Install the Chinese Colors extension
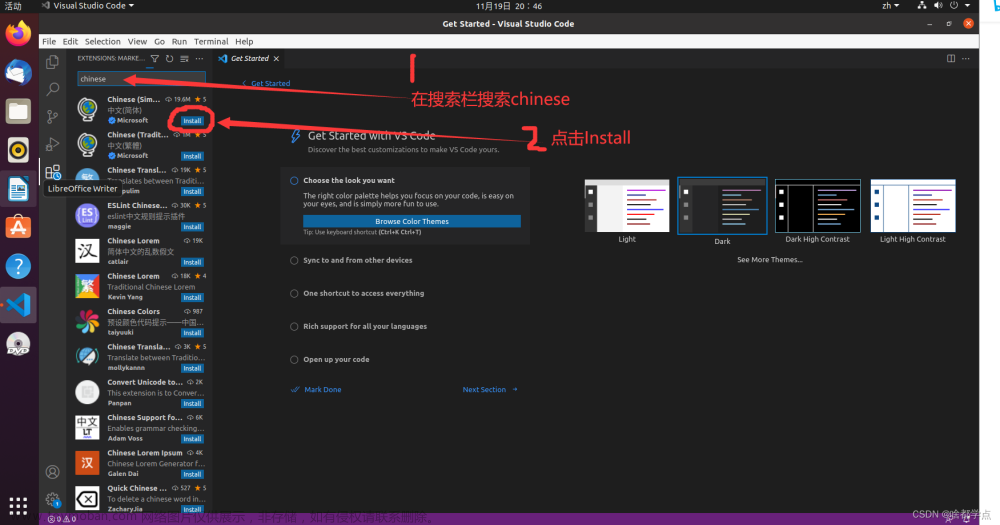 (192, 333)
